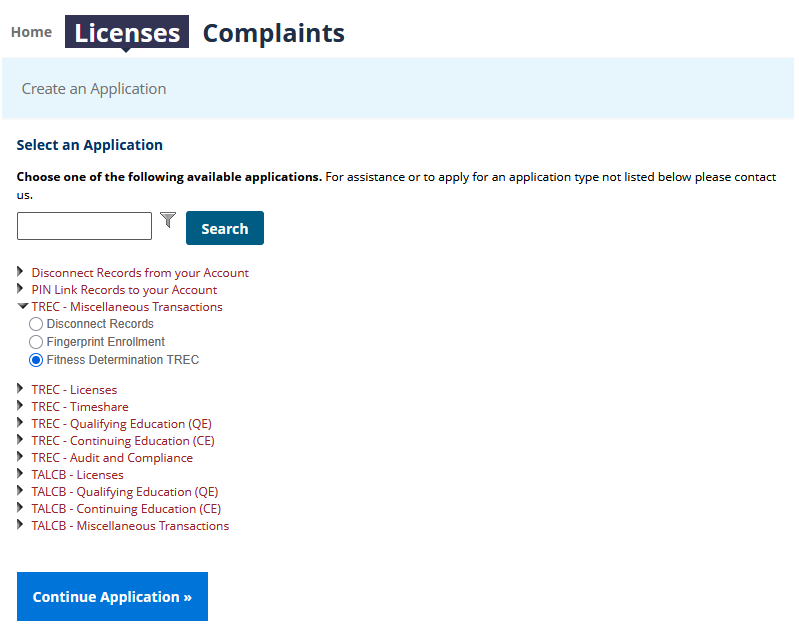This screenshot has height=635, width=799.
Task: Click the filter funnel icon
Action: tap(168, 221)
